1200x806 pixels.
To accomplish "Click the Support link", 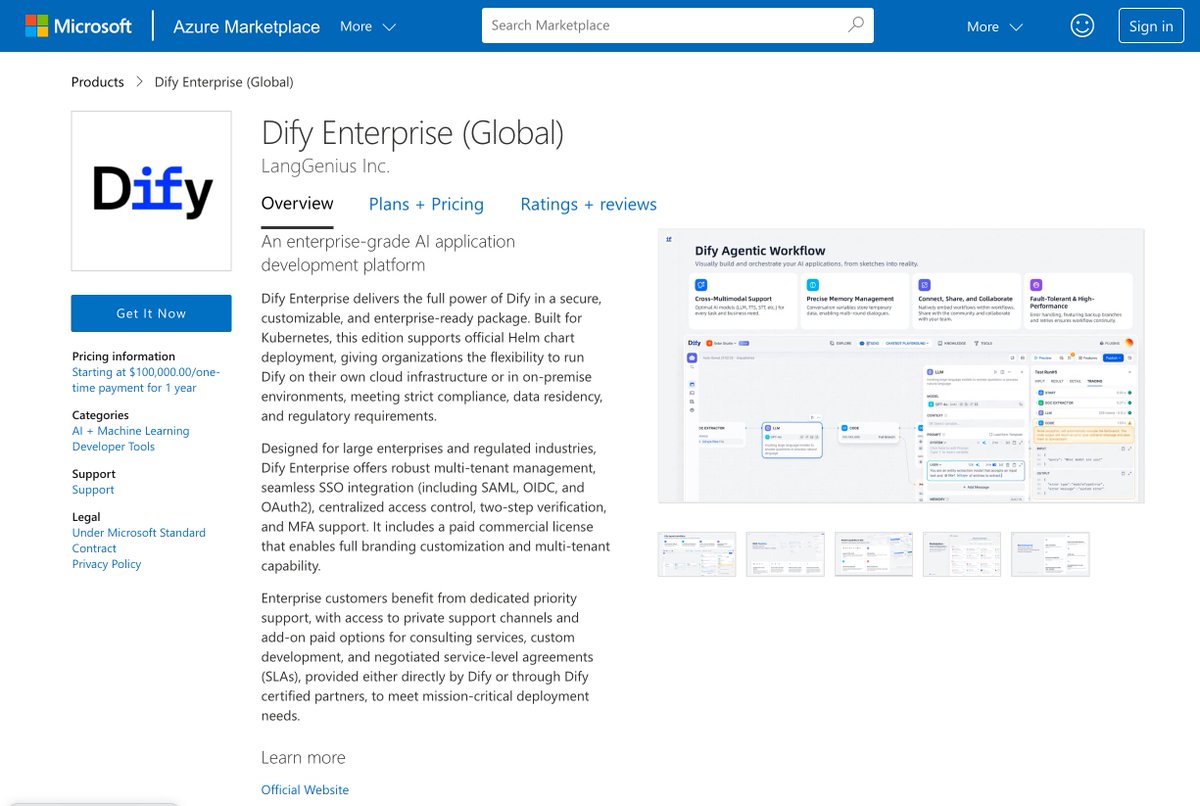I will (x=93, y=490).
